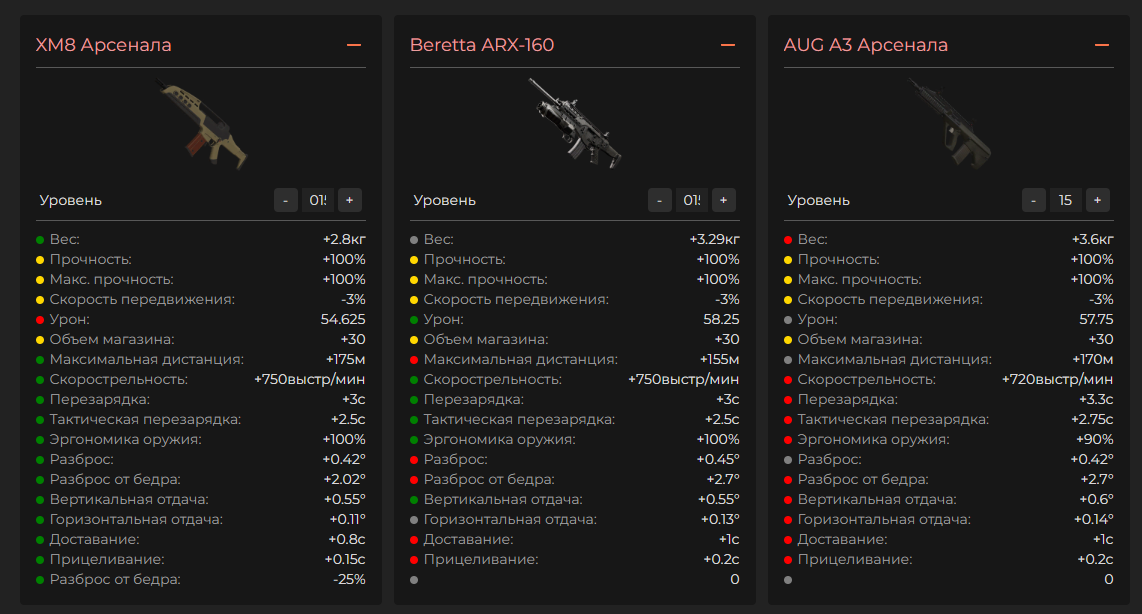1142x614 pixels.
Task: Click the XM8 Арсенала weapon image
Action: tap(203, 125)
